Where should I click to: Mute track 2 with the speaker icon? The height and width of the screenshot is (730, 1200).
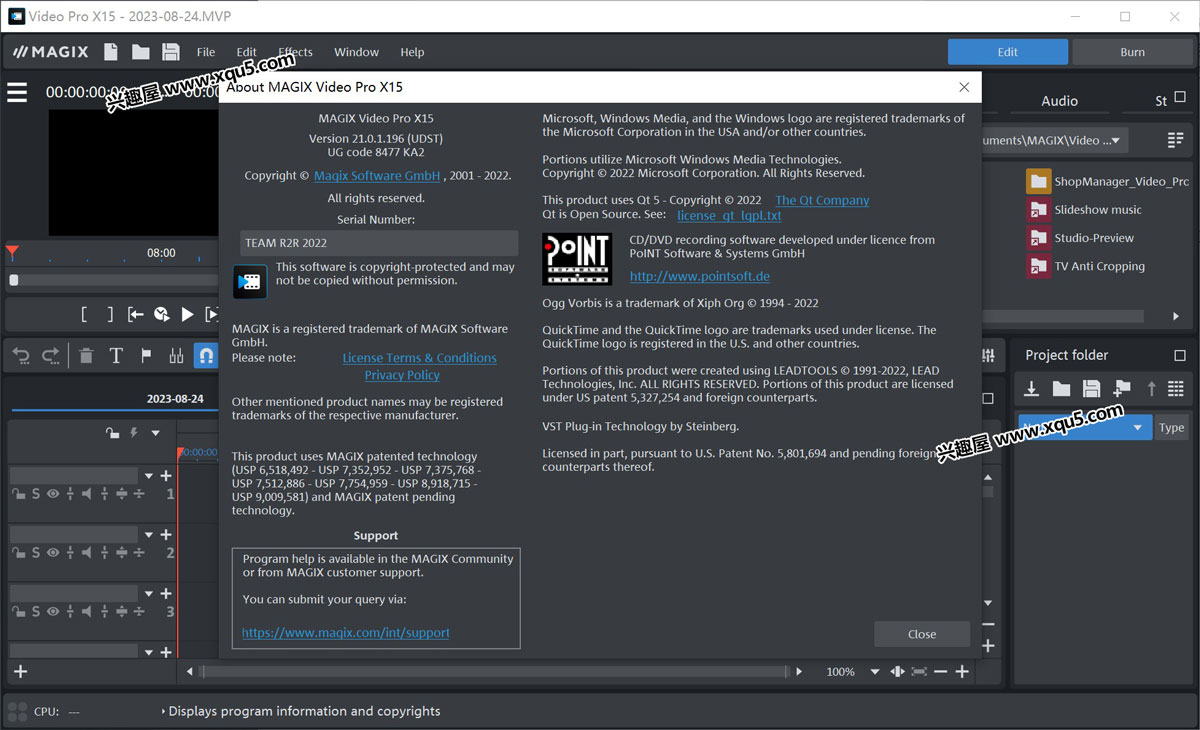coord(87,553)
